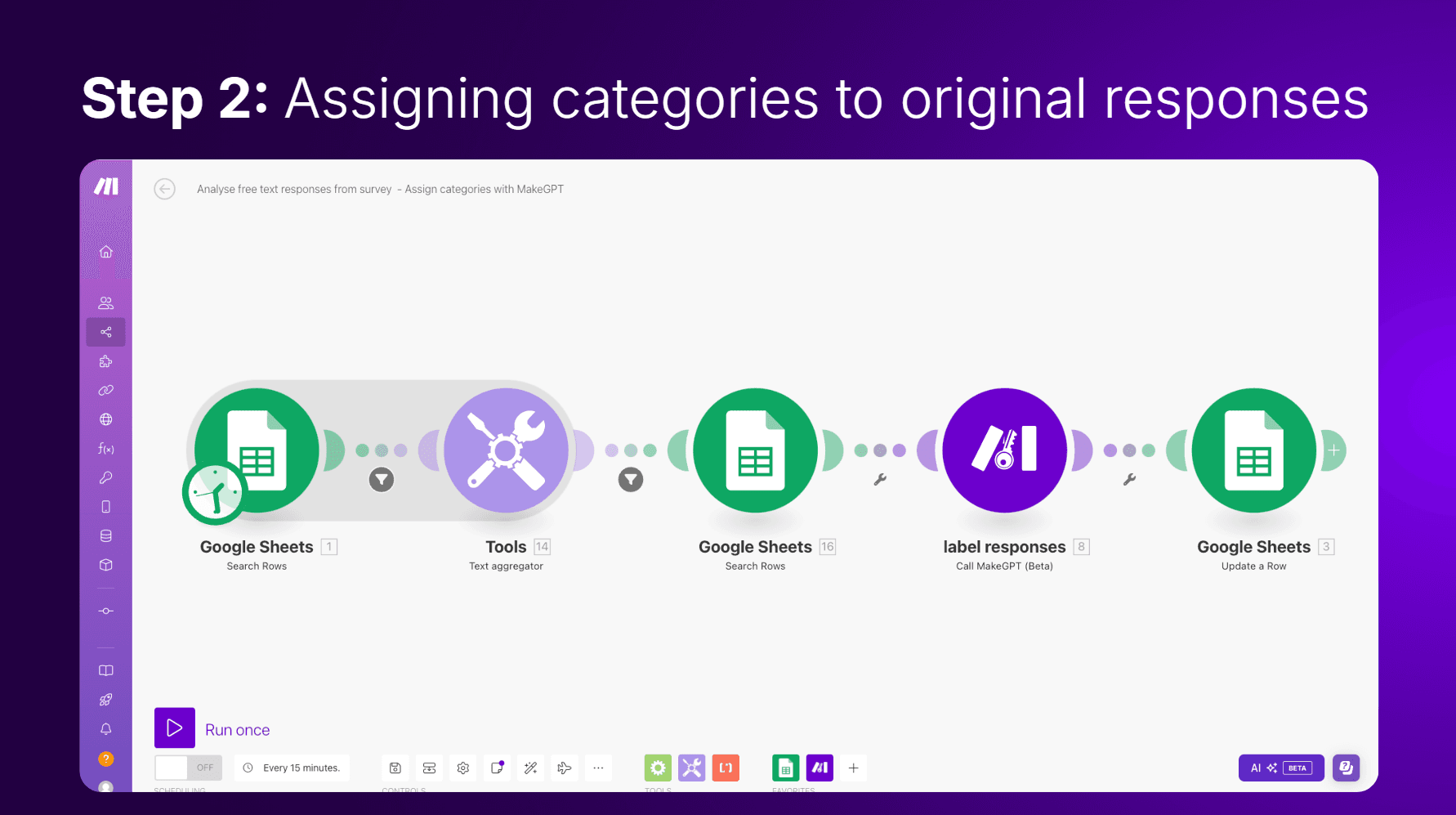Go back using the arrow button
This screenshot has width=1456, height=815.
[165, 189]
